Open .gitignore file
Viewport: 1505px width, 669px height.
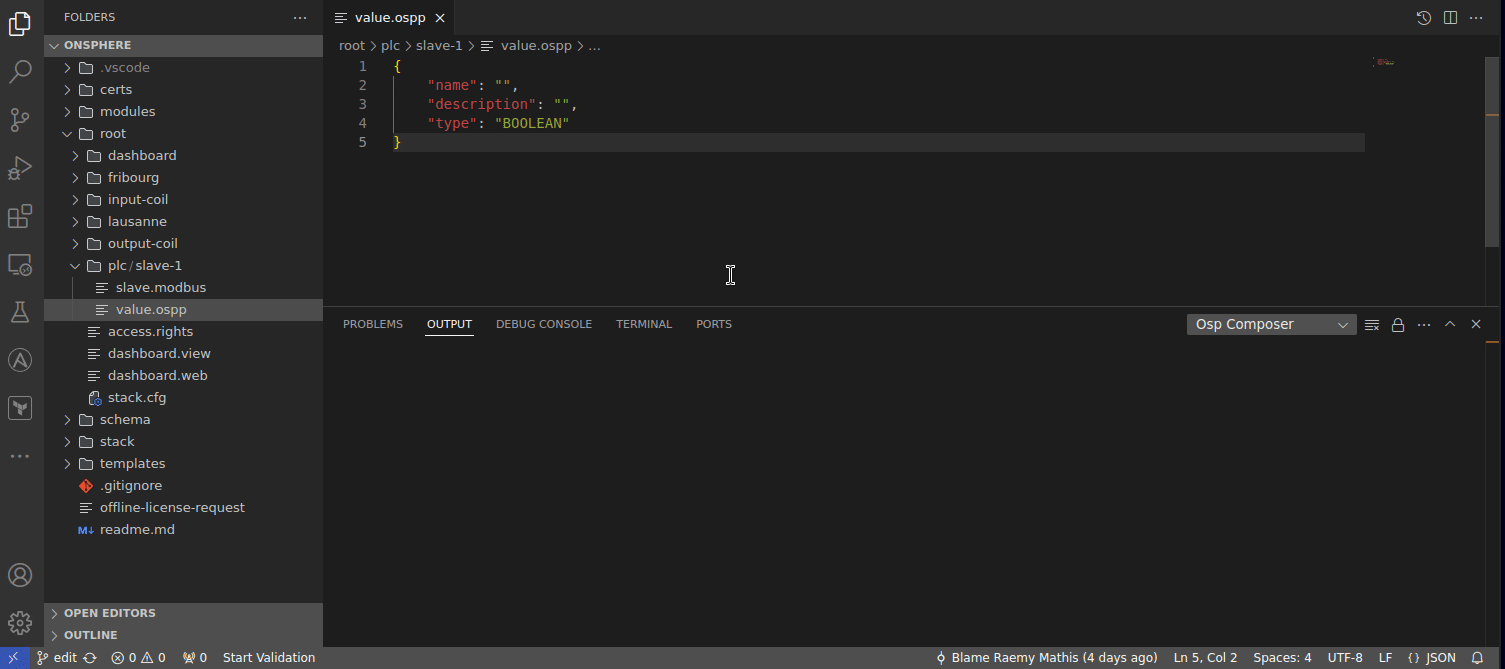tap(184, 485)
